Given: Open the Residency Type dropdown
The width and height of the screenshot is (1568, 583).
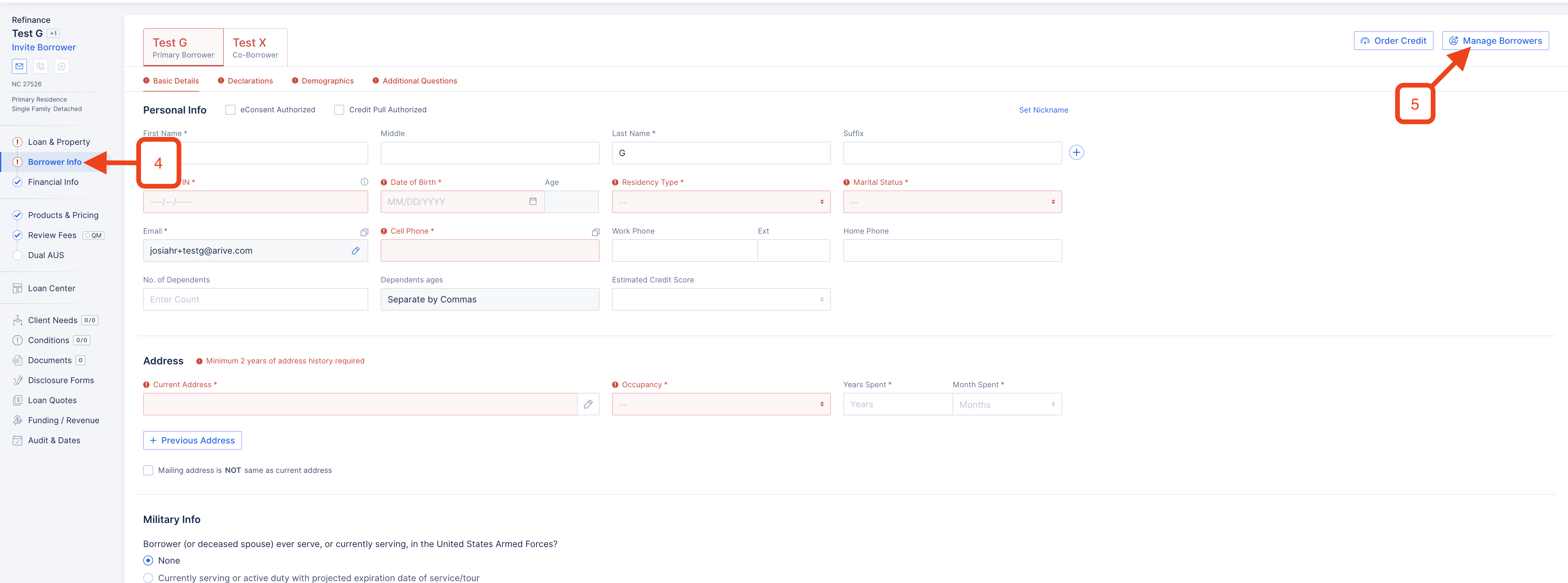Looking at the screenshot, I should point(721,202).
